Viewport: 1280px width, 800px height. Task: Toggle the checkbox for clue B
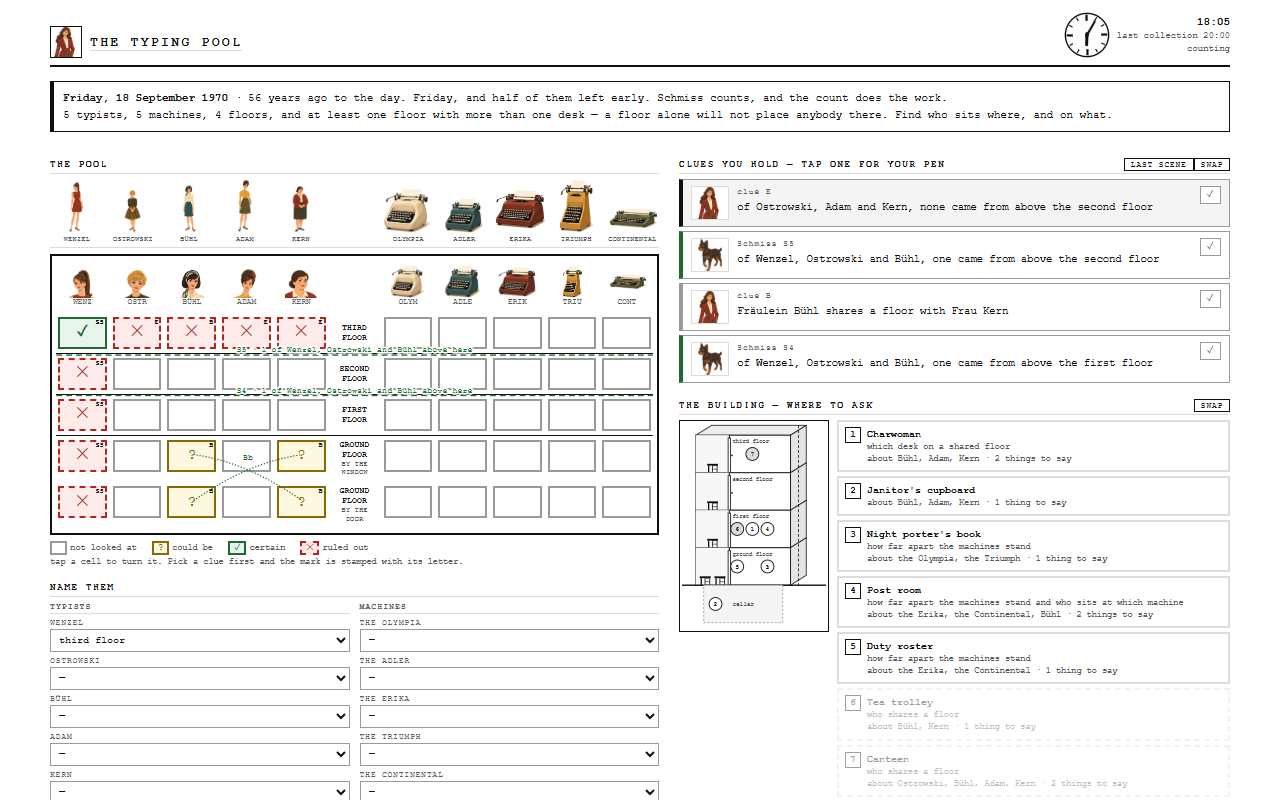[x=1210, y=298]
